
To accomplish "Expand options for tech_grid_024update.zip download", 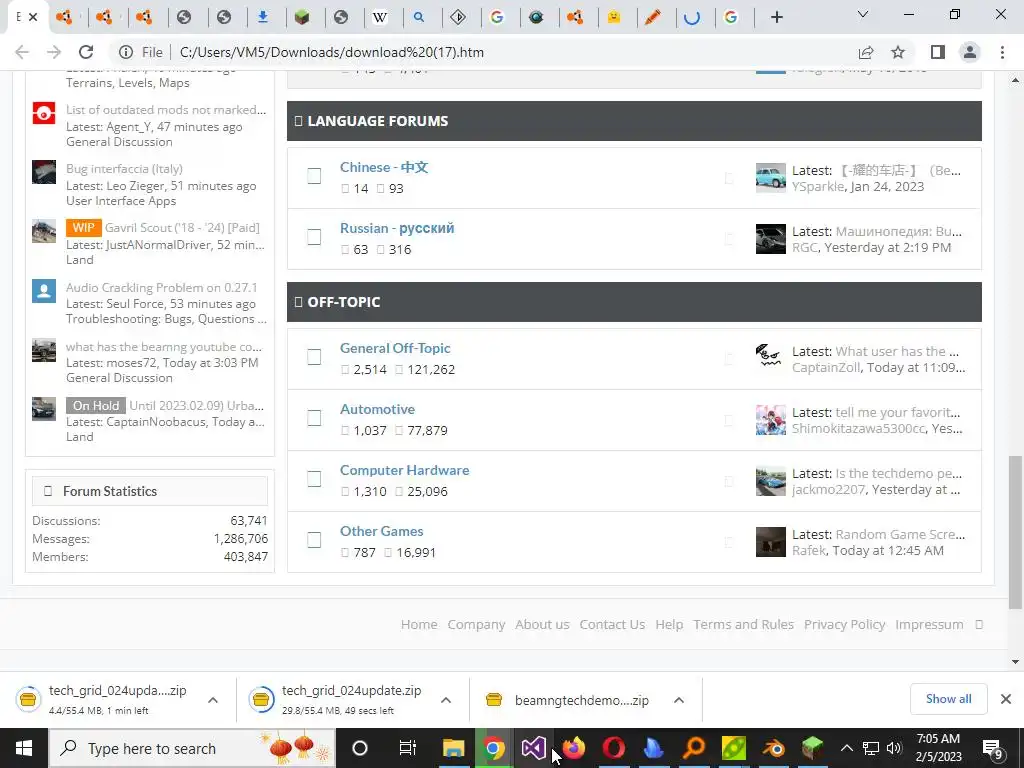I will point(446,700).
